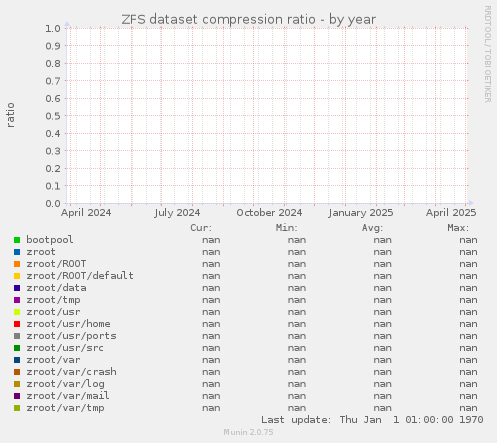
Task: Click the zroot/var legend label
Action: (x=53, y=360)
